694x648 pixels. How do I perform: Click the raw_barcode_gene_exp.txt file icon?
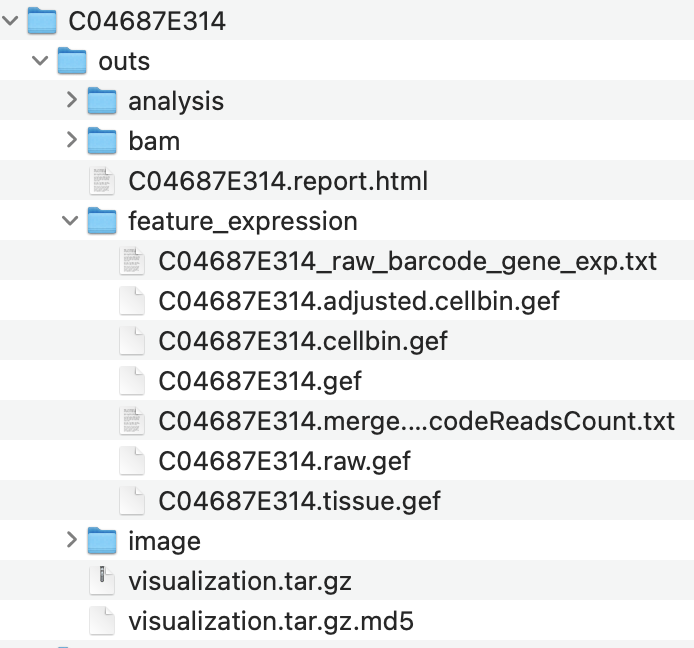(132, 261)
